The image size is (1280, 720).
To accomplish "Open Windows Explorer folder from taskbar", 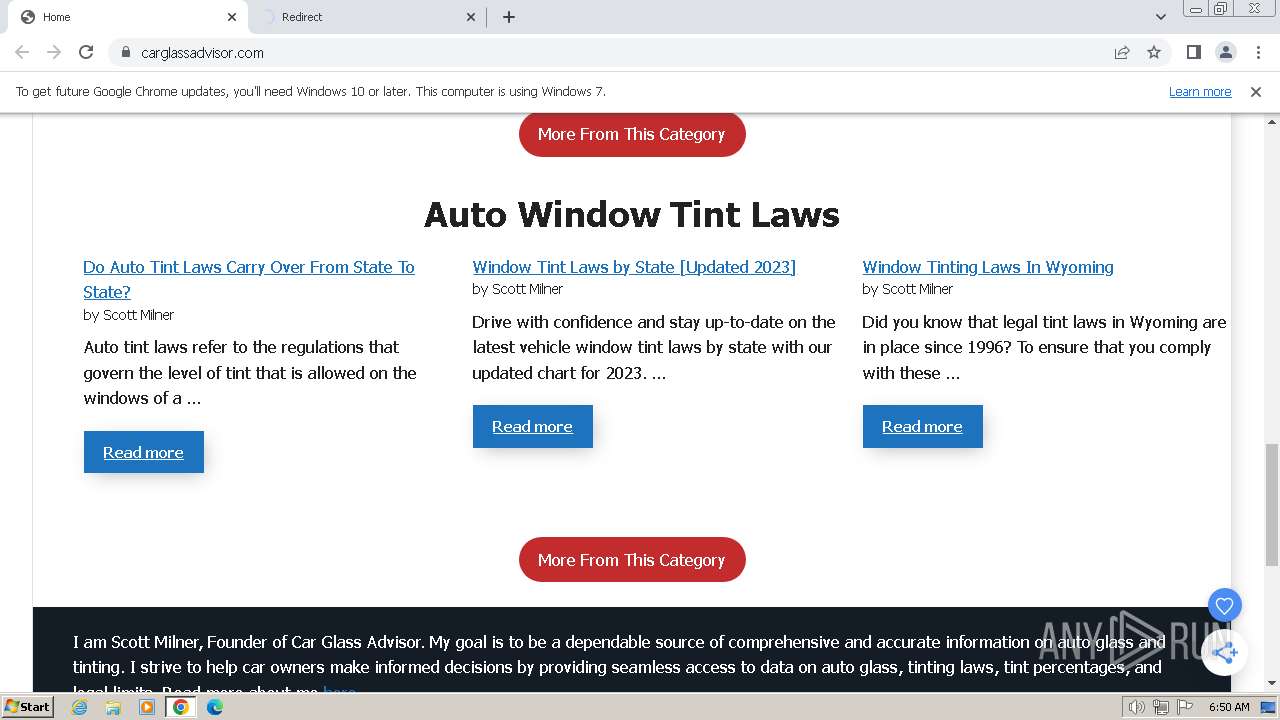I will coord(113,707).
